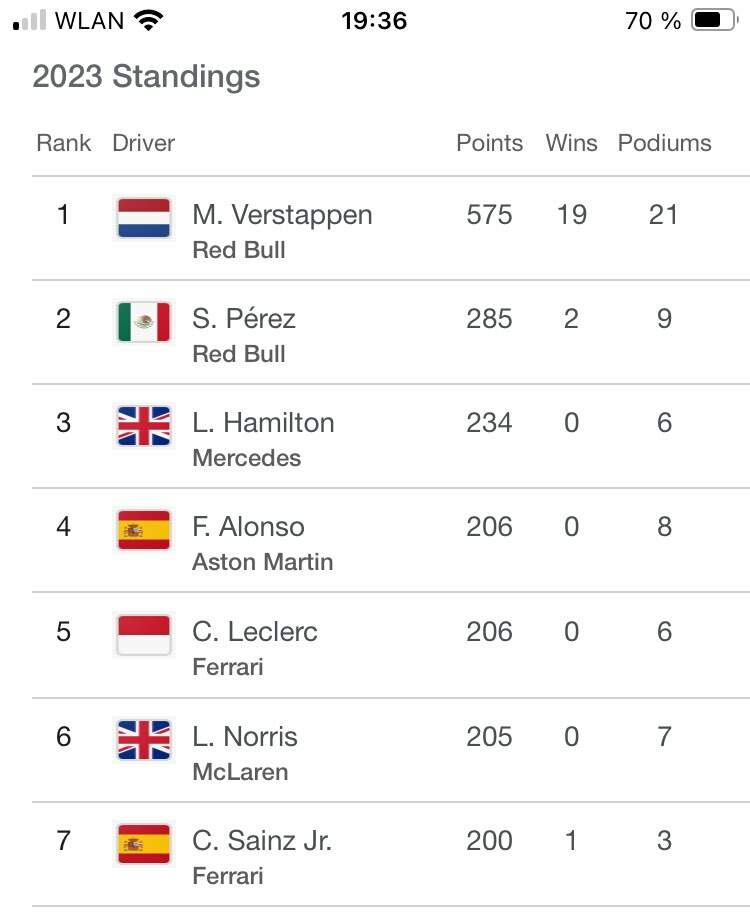Tap the 19:36 clock in status bar

pos(374,20)
